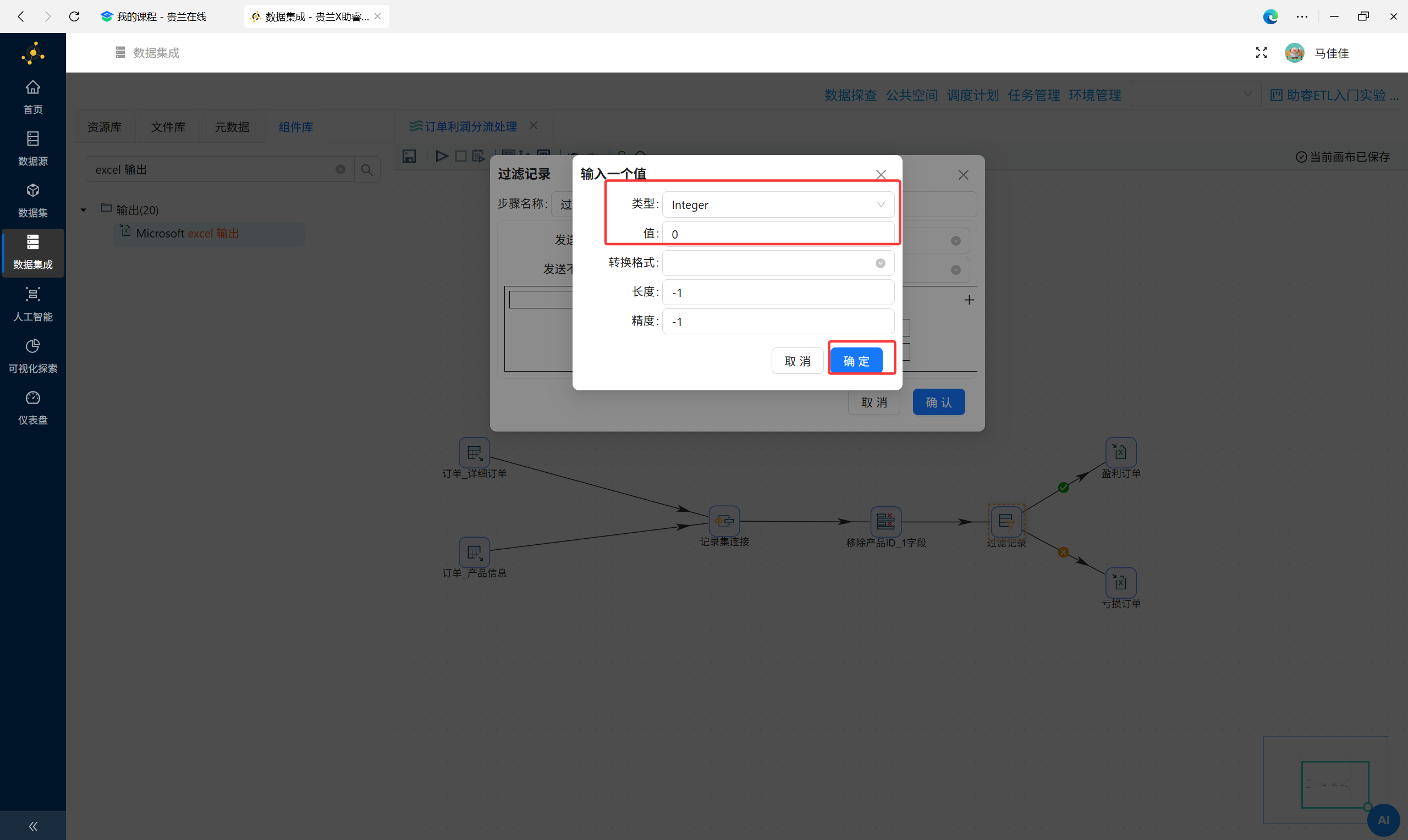Open the 公共空间 link
1408x840 pixels.
point(911,95)
